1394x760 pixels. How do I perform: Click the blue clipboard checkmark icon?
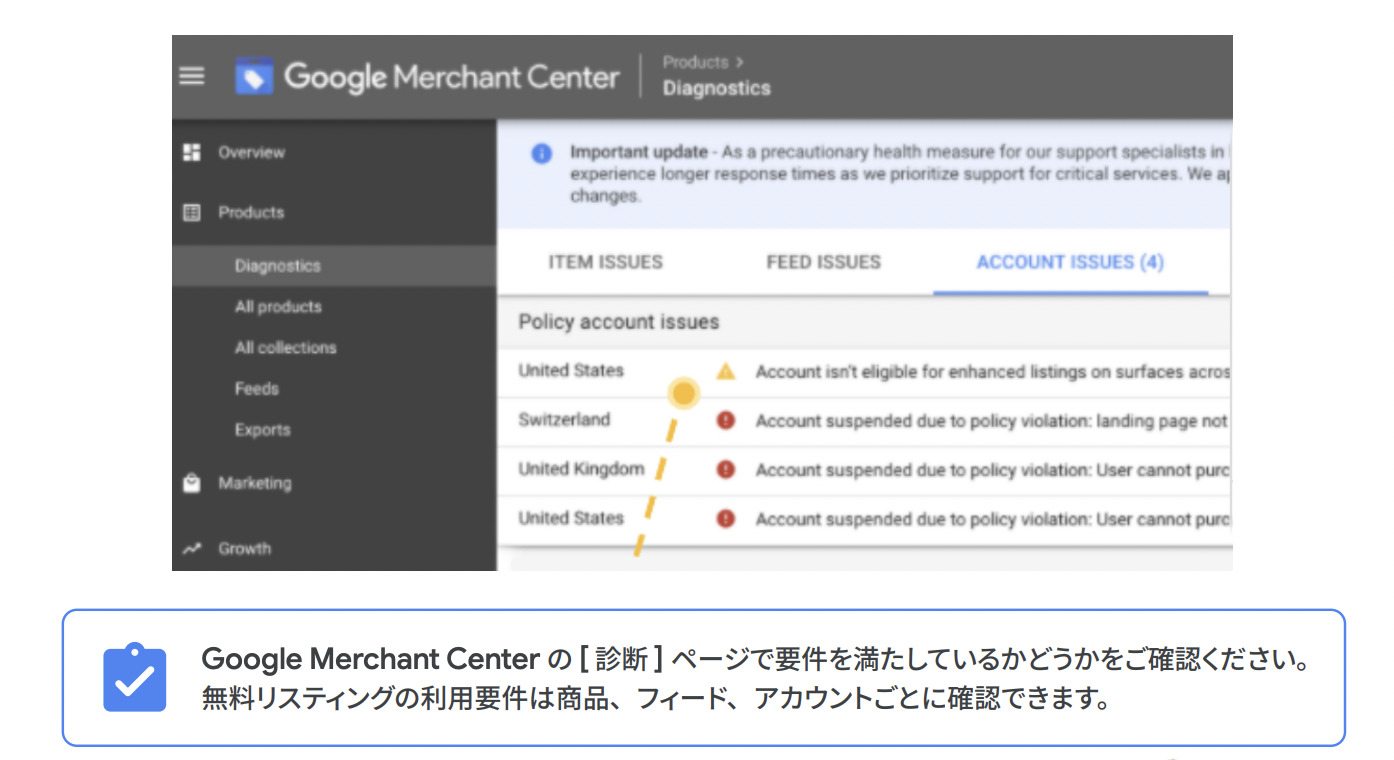pos(135,677)
